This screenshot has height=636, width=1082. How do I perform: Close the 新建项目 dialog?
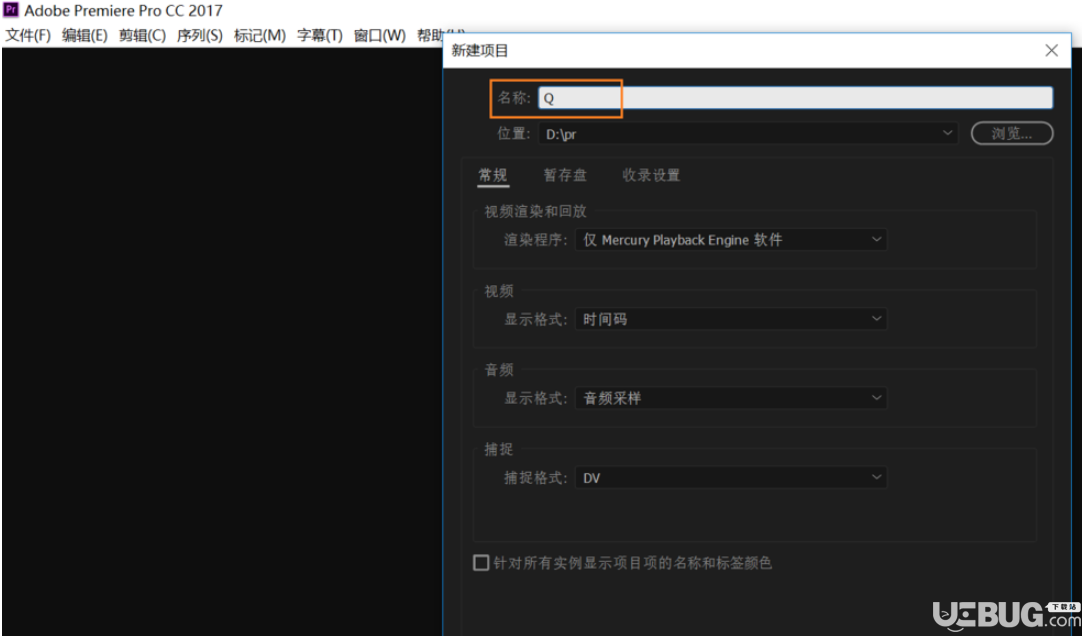pyautogui.click(x=1051, y=50)
